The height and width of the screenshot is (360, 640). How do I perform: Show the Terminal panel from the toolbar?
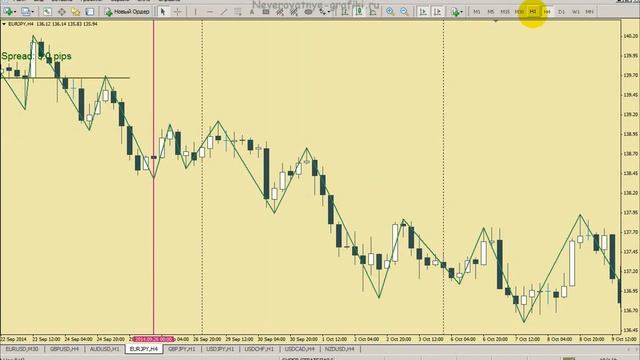pos(90,12)
